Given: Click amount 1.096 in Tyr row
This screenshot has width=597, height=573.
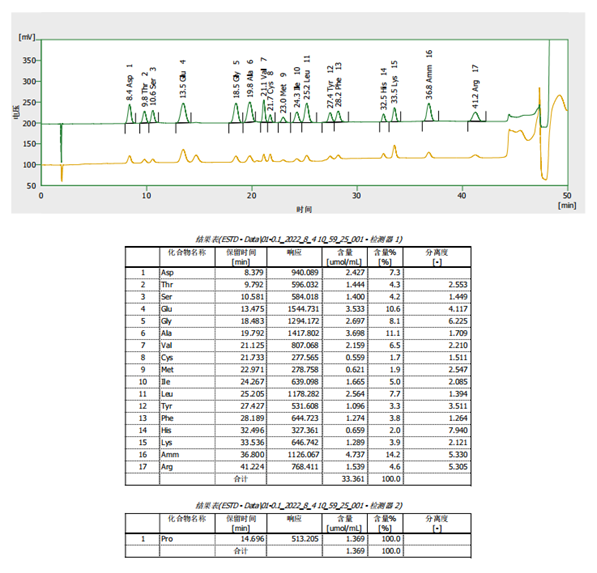Looking at the screenshot, I should [x=355, y=406].
